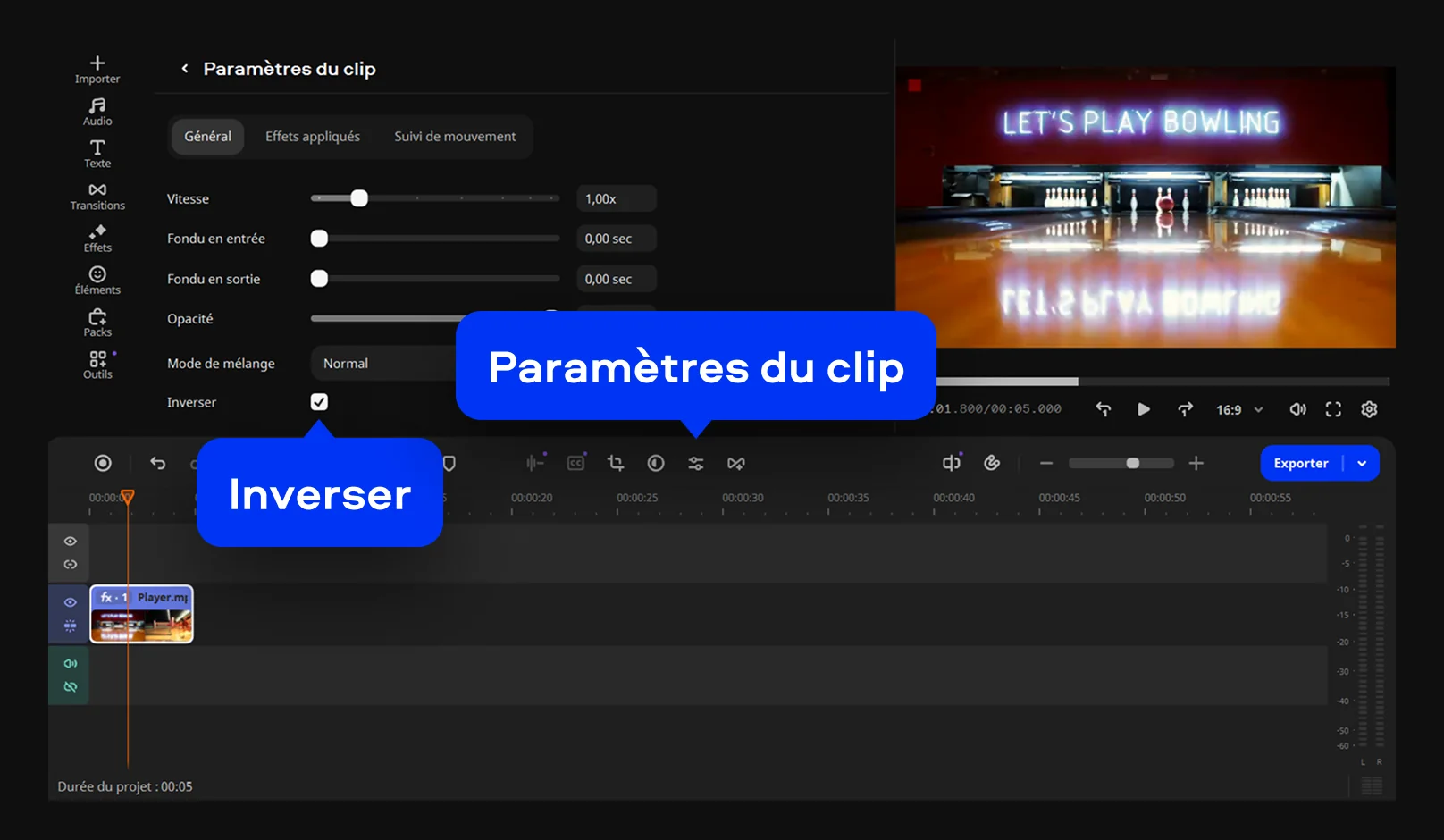Go back from Paramètres du clip panel

[x=185, y=69]
